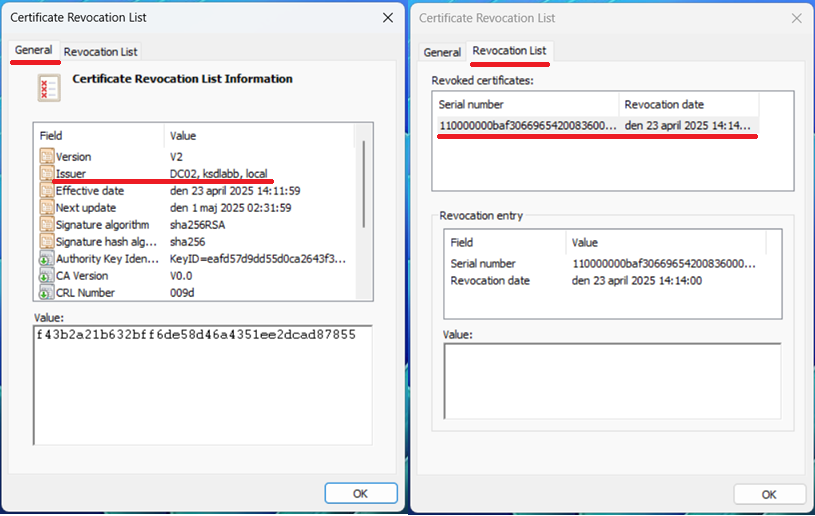Select the CRL Number row label
This screenshot has height=516, width=815.
pos(85,293)
